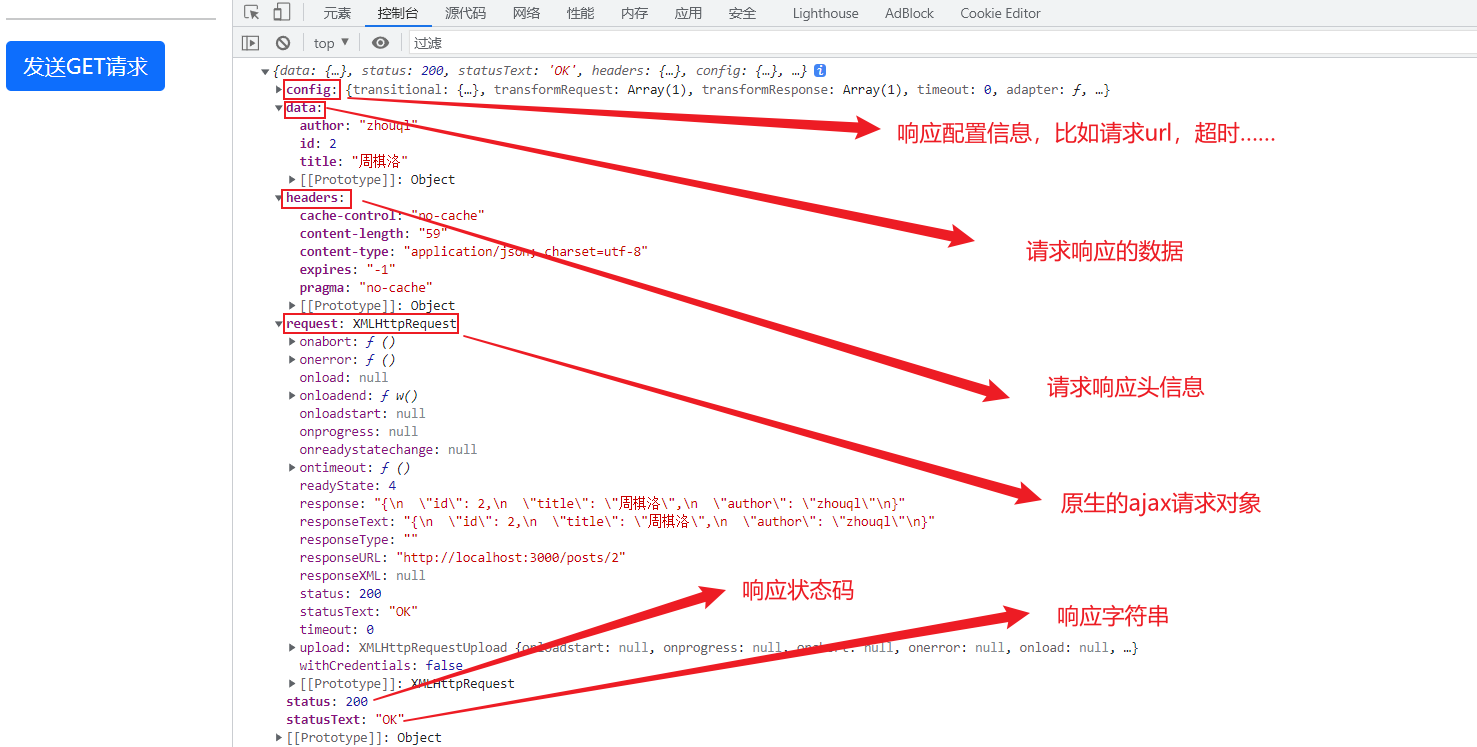The height and width of the screenshot is (747, 1477).
Task: Expand the onloadend function arrow
Action: coord(293,396)
